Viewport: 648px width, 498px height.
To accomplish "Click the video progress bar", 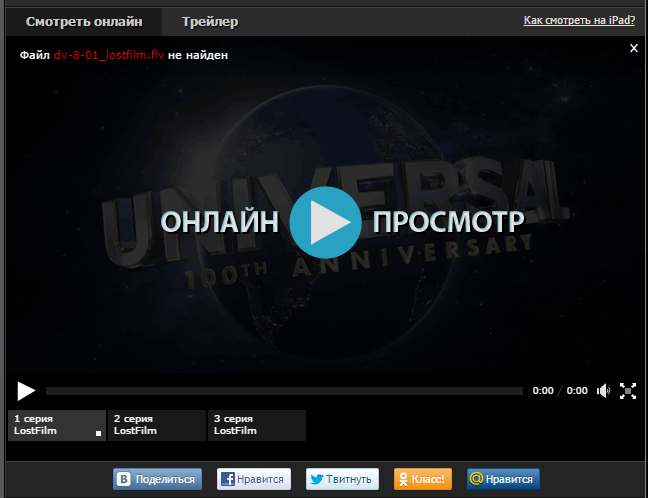I will point(284,391).
